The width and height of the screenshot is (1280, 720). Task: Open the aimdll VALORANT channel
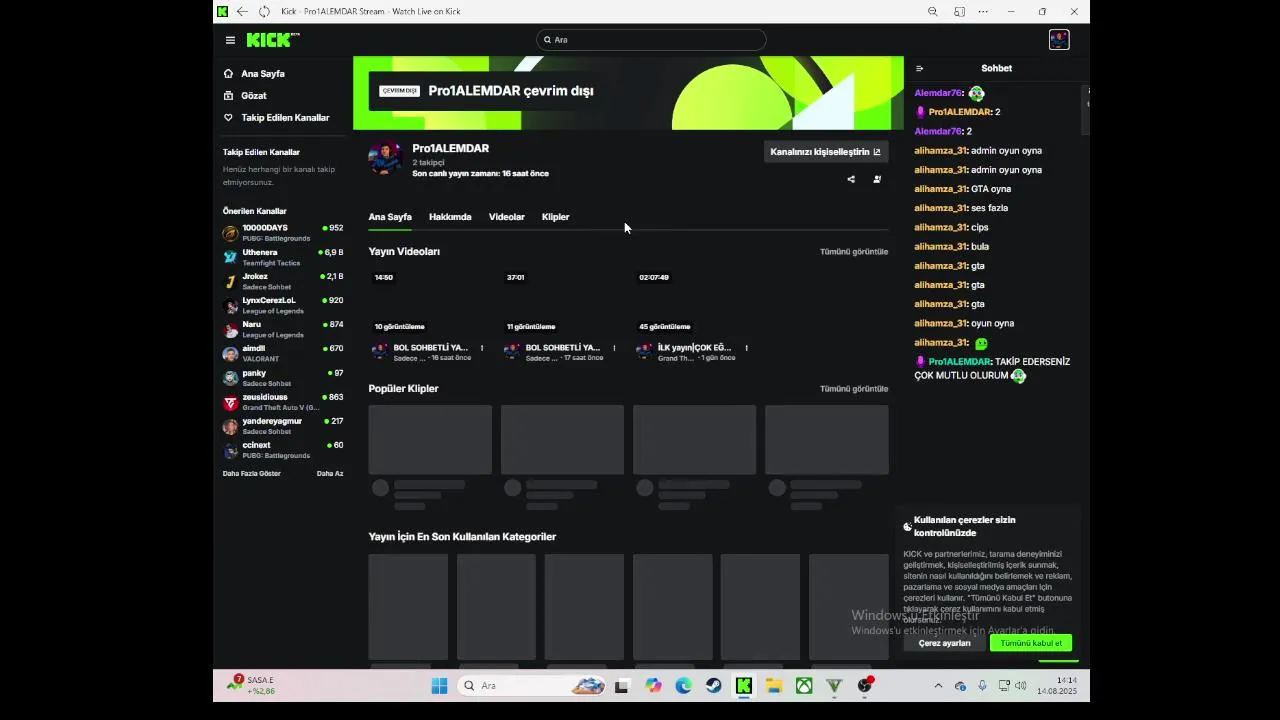tap(283, 353)
